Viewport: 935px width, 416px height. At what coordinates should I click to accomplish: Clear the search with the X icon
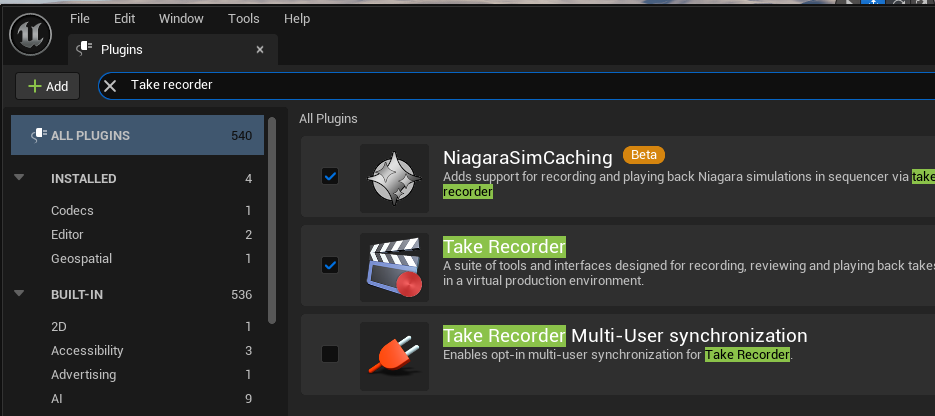pos(110,86)
